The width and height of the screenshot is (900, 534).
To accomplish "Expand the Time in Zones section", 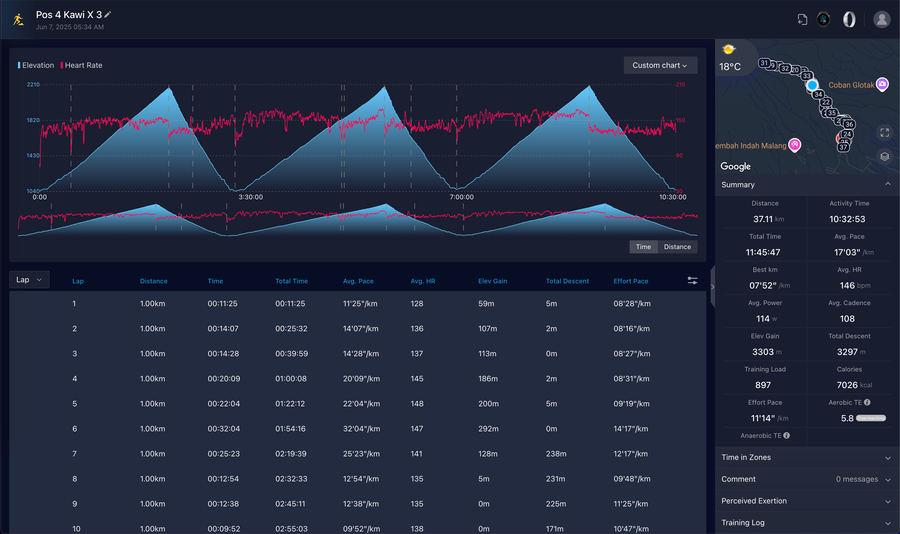I will (x=807, y=458).
